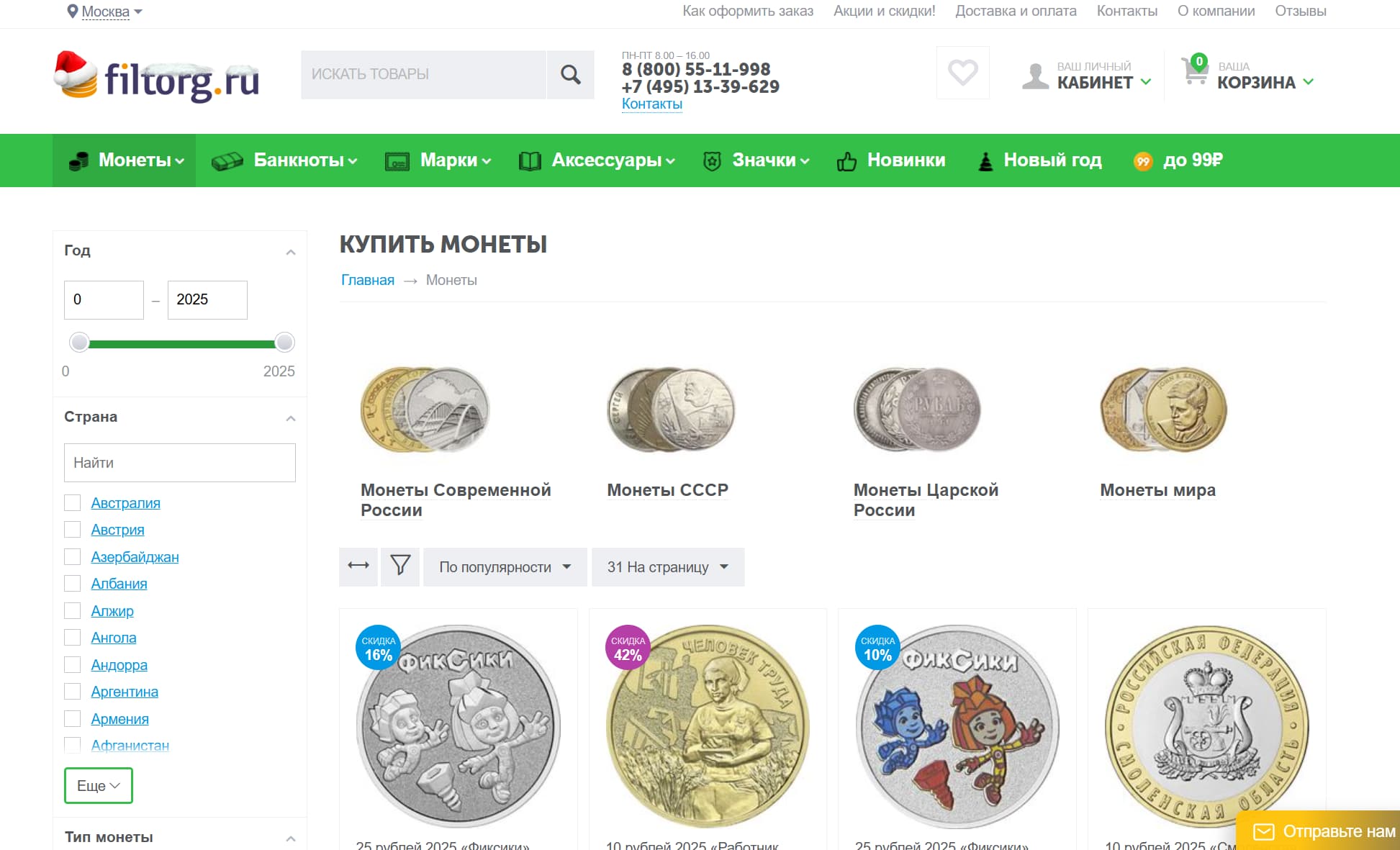
Task: Collapse the Страна filter section
Action: point(290,417)
